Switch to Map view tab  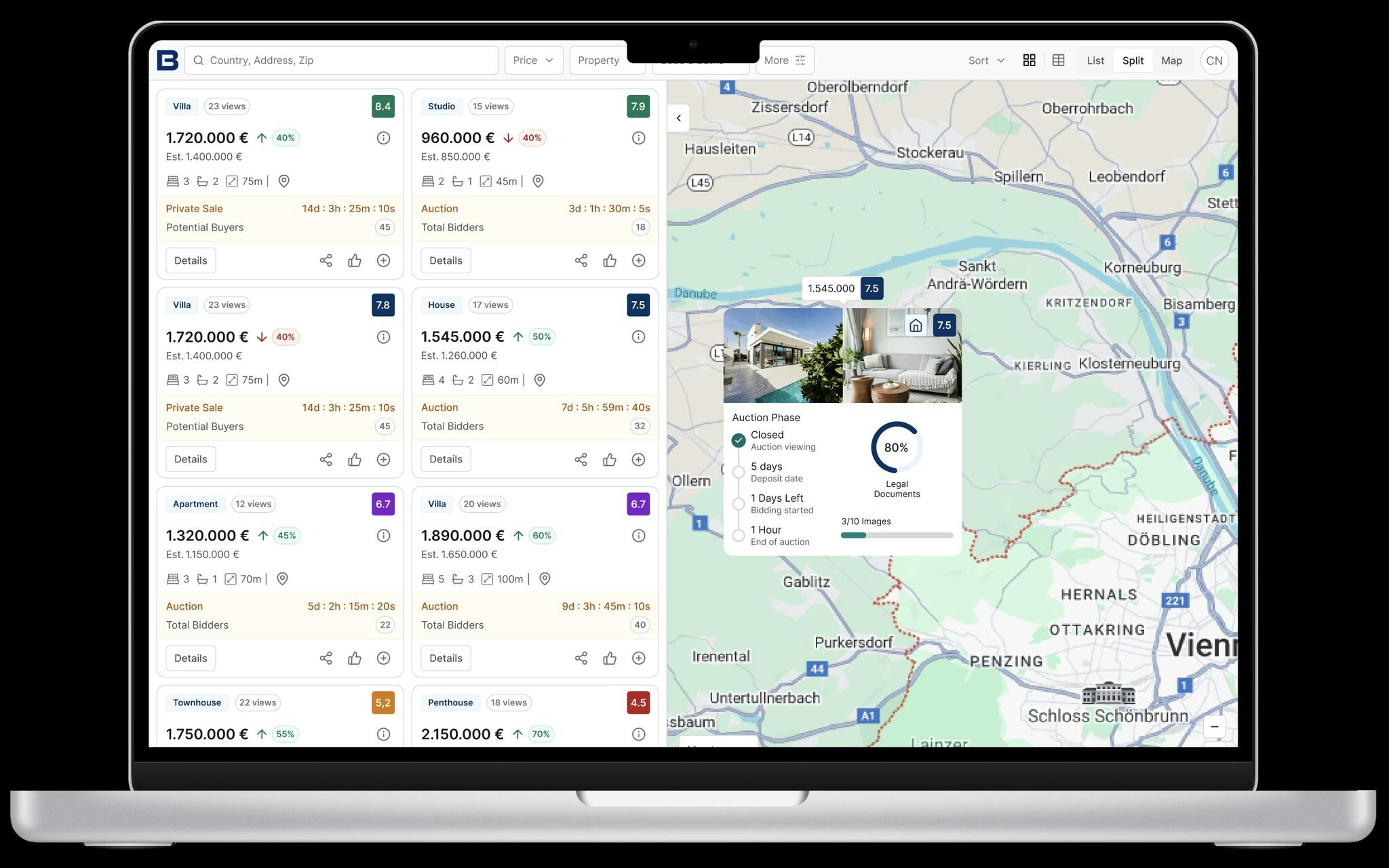tap(1171, 60)
